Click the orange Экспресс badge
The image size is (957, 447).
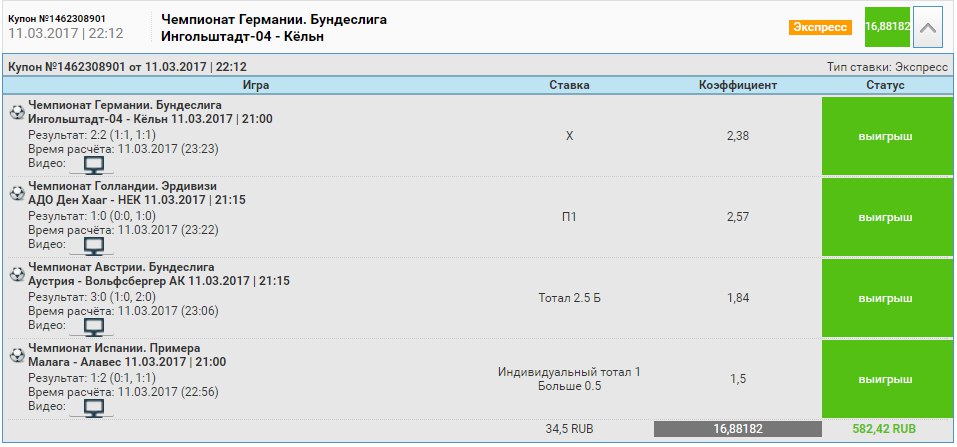820,27
